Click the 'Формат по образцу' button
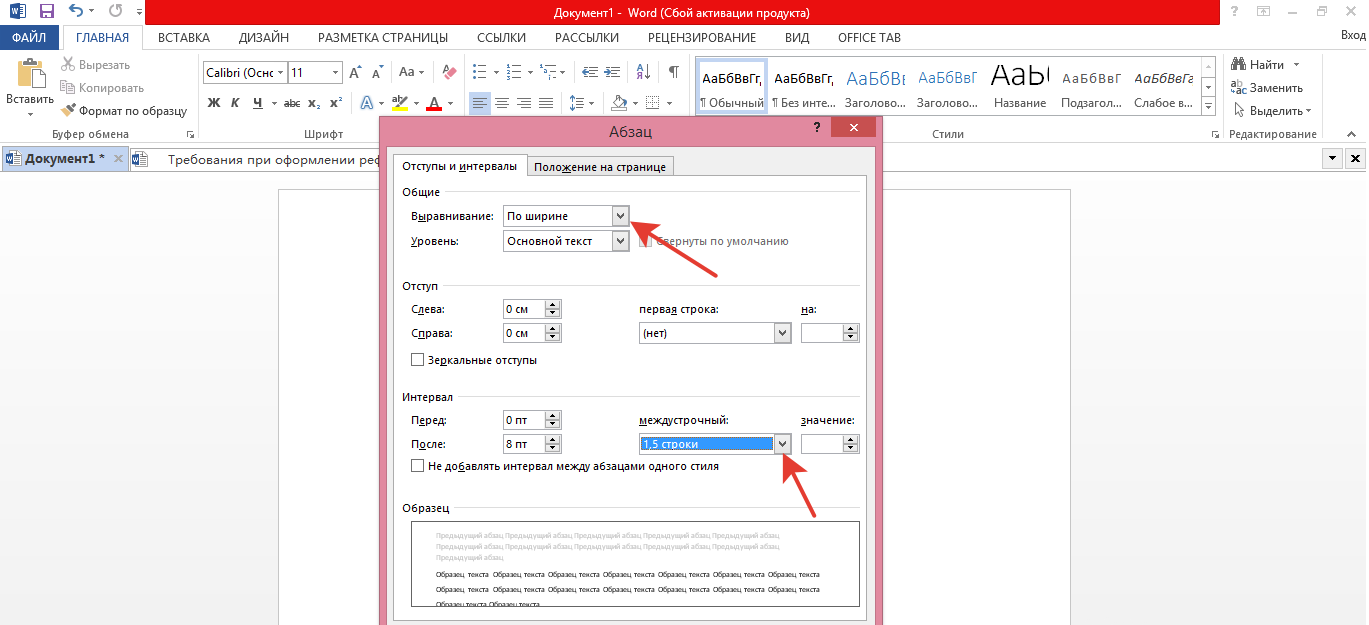 pyautogui.click(x=124, y=111)
